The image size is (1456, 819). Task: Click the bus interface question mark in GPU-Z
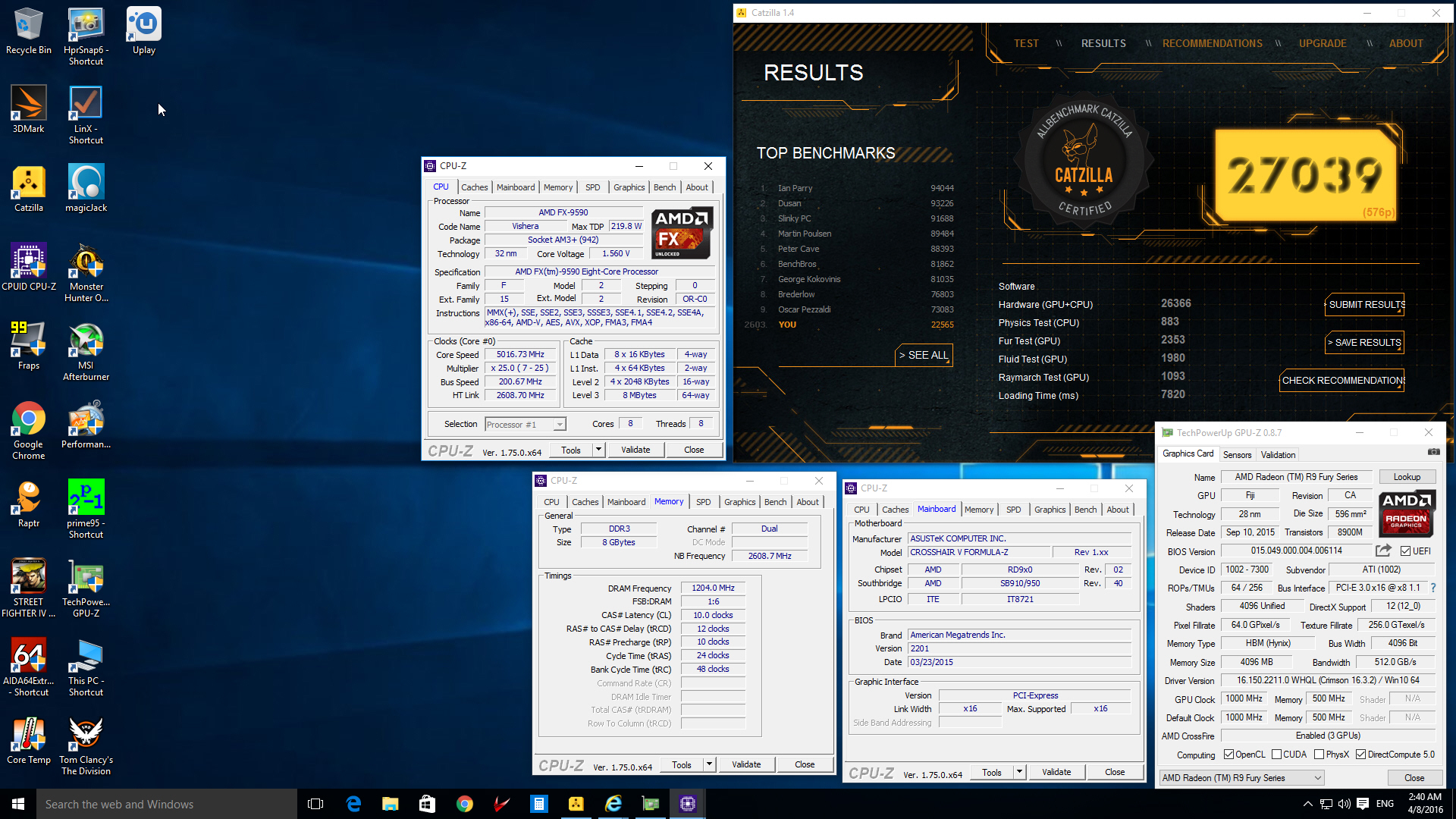coord(1432,588)
